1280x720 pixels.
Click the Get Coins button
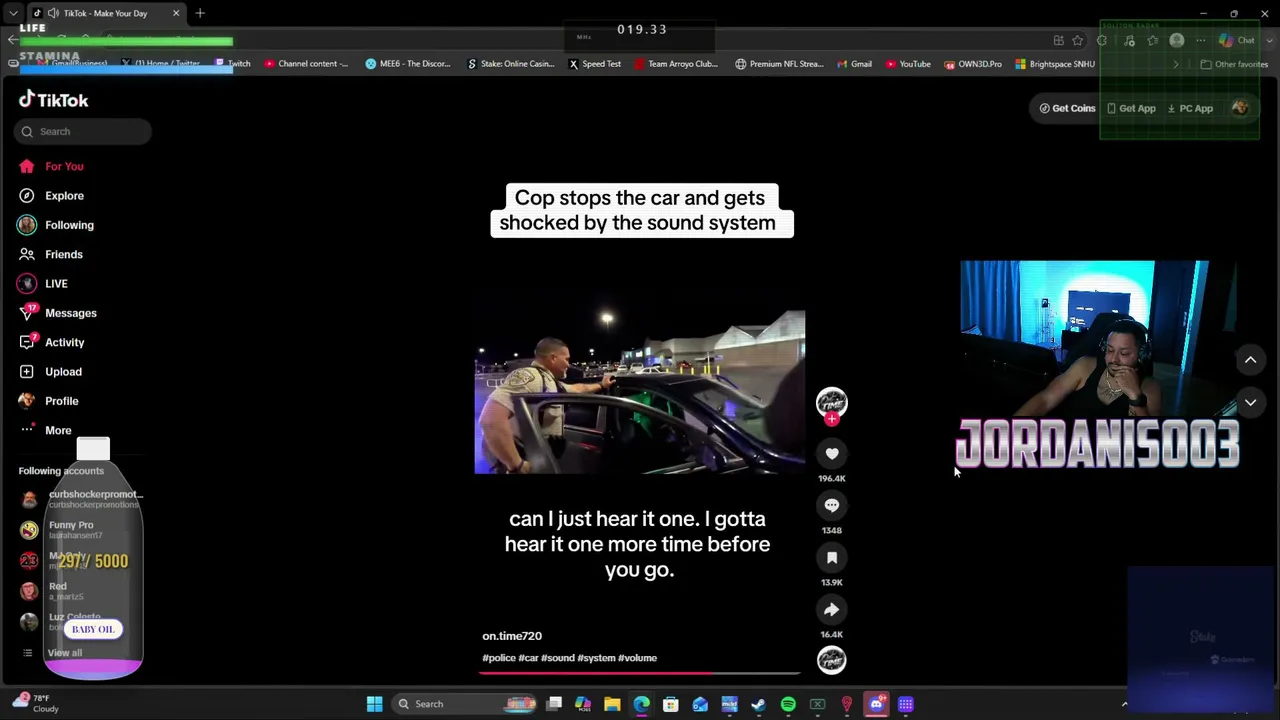(1068, 108)
